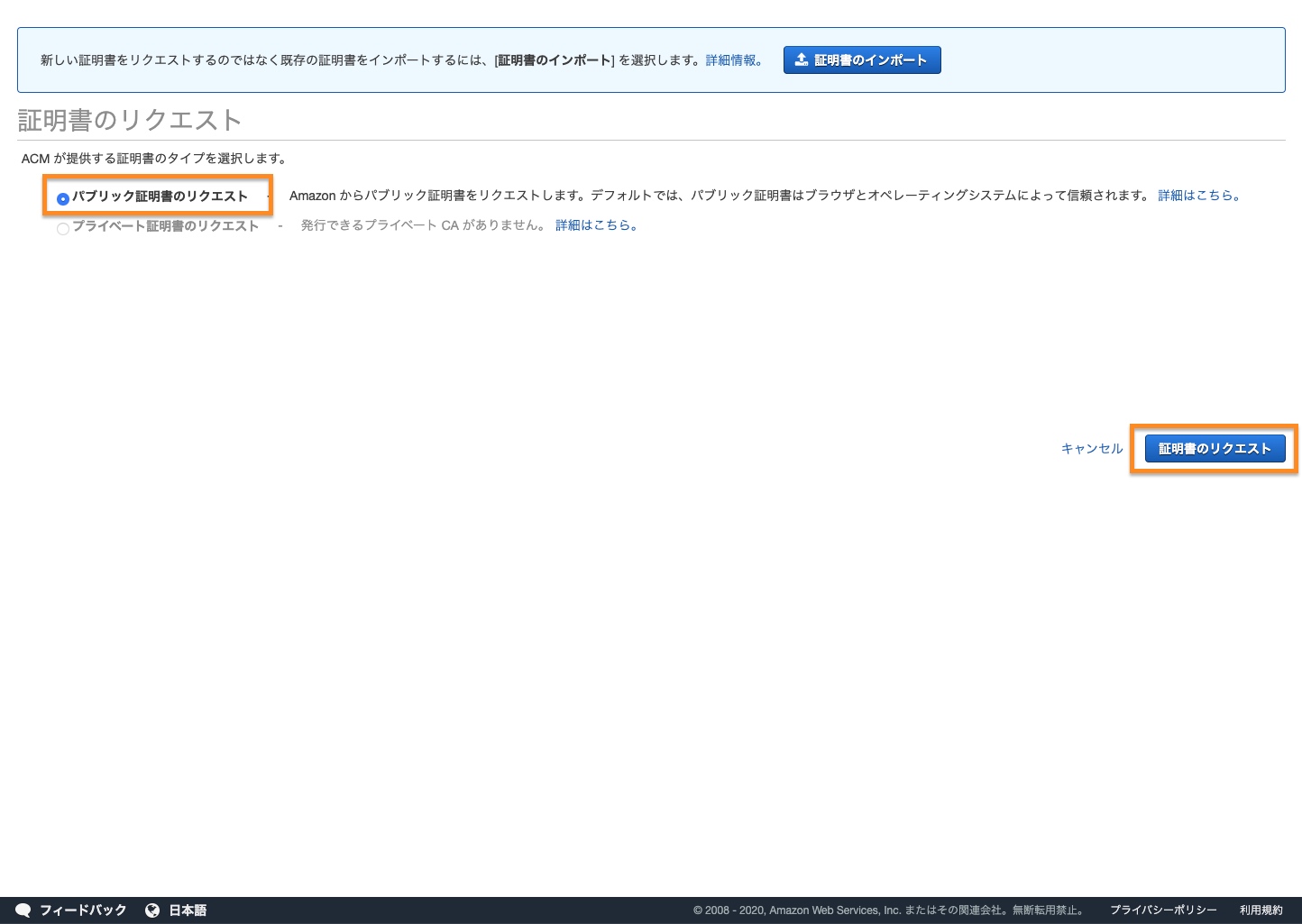This screenshot has height=924, width=1302.
Task: Click the globe language icon
Action: (x=152, y=910)
